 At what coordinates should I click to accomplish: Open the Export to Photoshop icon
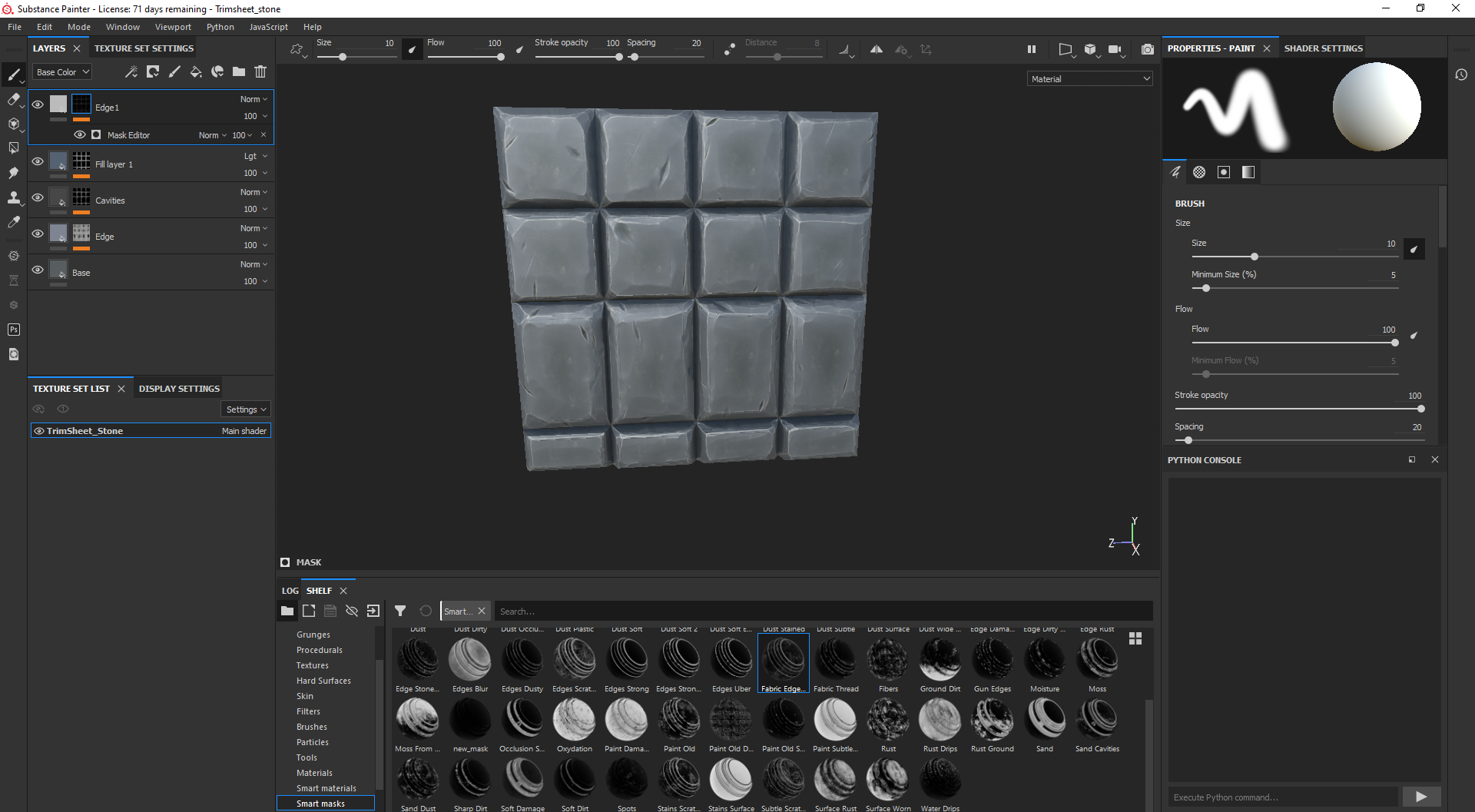pos(13,330)
